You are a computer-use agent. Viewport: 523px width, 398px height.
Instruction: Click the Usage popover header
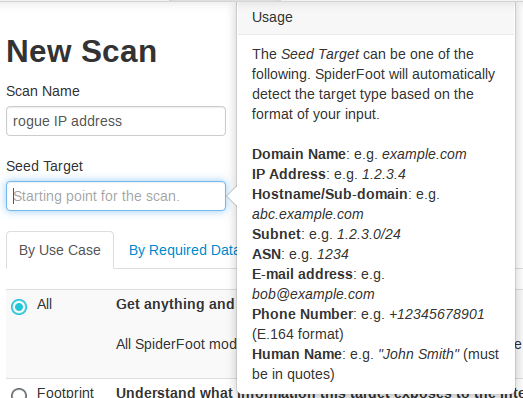(x=376, y=18)
